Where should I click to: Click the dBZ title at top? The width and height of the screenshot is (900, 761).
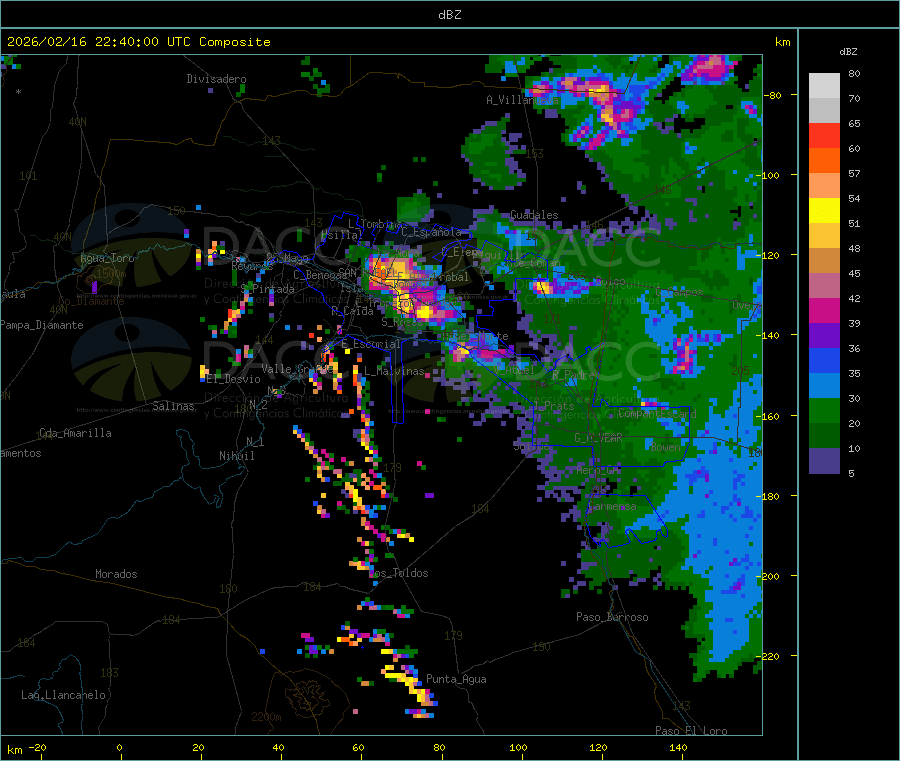(449, 14)
